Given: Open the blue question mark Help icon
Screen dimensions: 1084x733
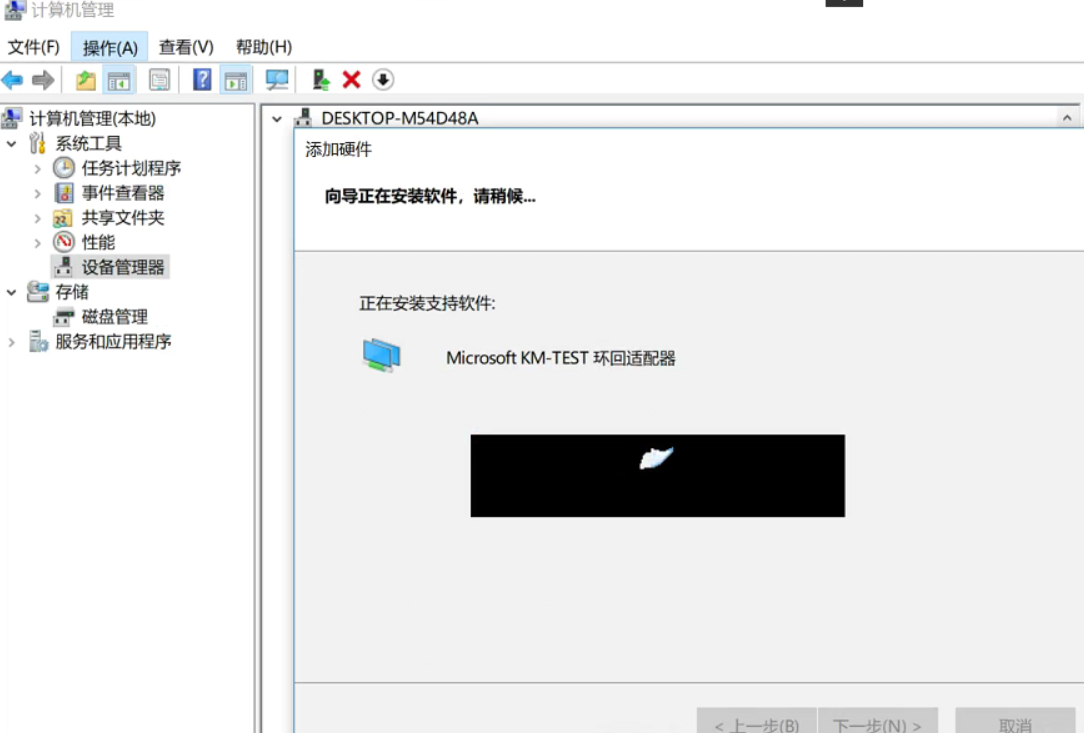Looking at the screenshot, I should click(202, 80).
